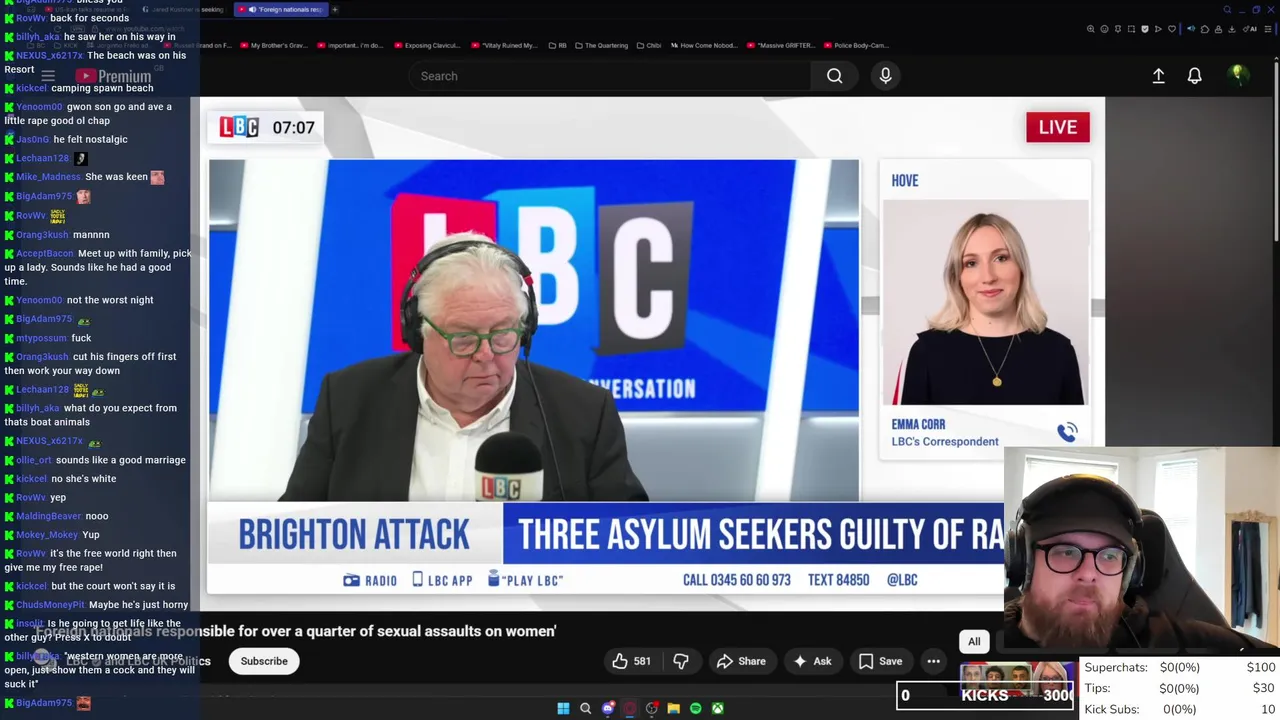
Task: Open 'Massive GRIFTER...' bookmark
Action: click(x=781, y=45)
